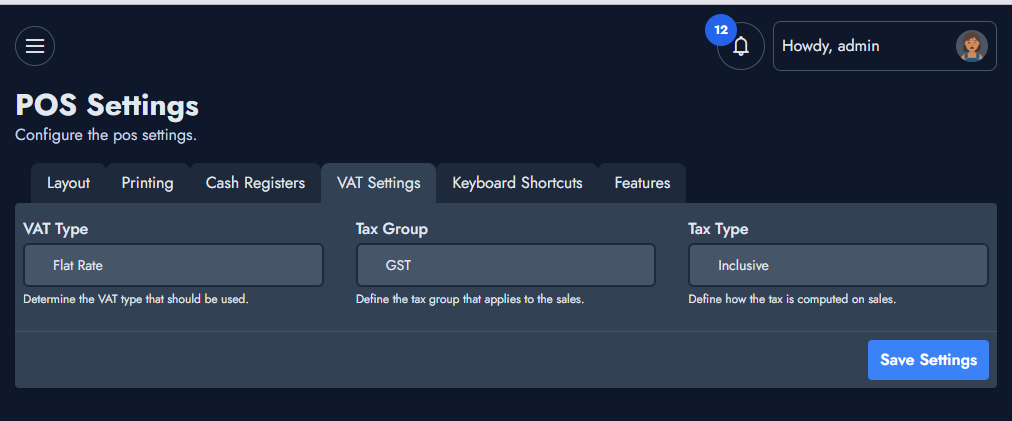Screen dimensions: 1012x421
Task: Expand the Tax Type dropdown showing Inclusive
Action: [838, 265]
